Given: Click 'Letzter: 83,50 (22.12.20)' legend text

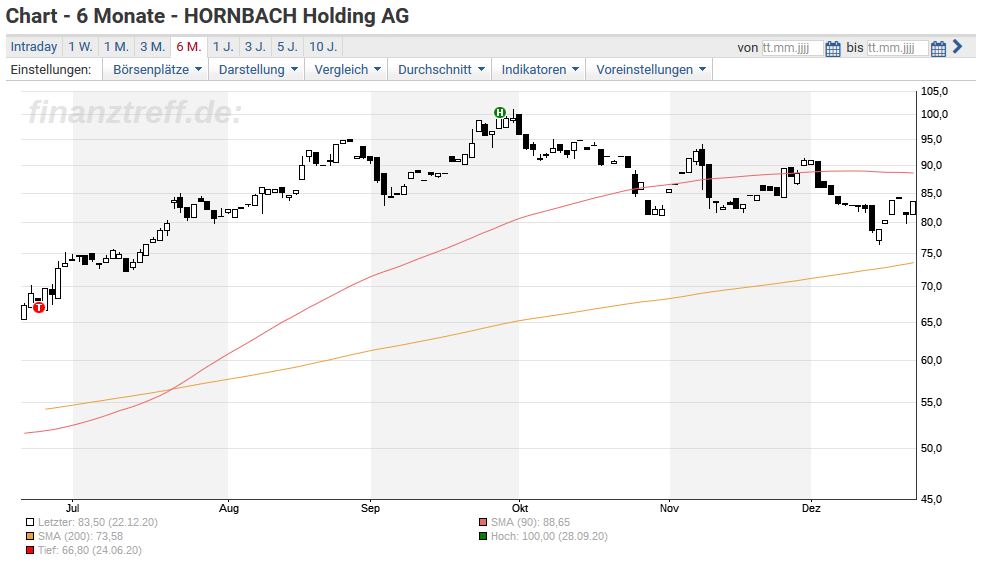Looking at the screenshot, I should pos(98,522).
